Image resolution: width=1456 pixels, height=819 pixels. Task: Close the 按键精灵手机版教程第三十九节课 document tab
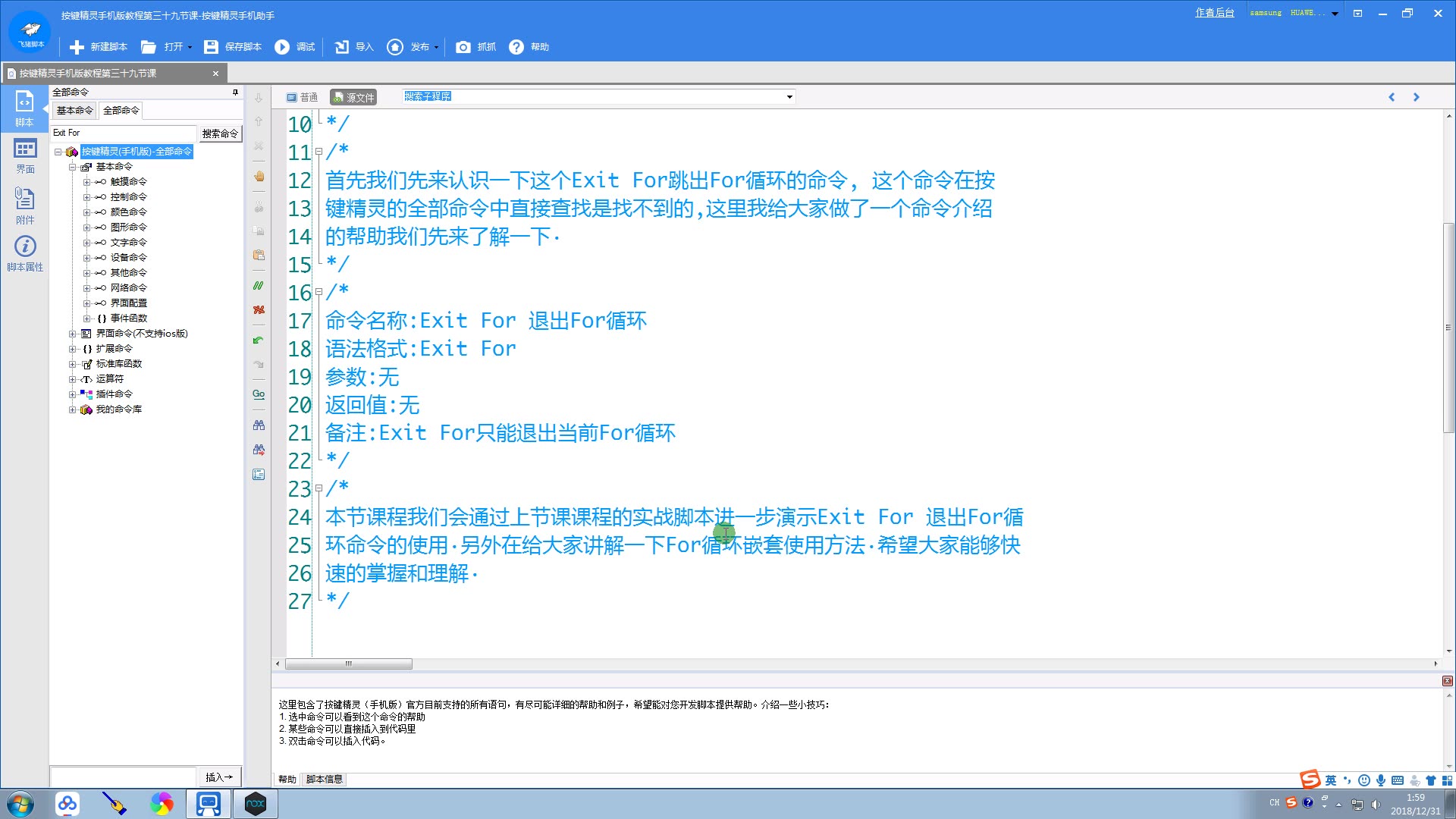pyautogui.click(x=215, y=74)
